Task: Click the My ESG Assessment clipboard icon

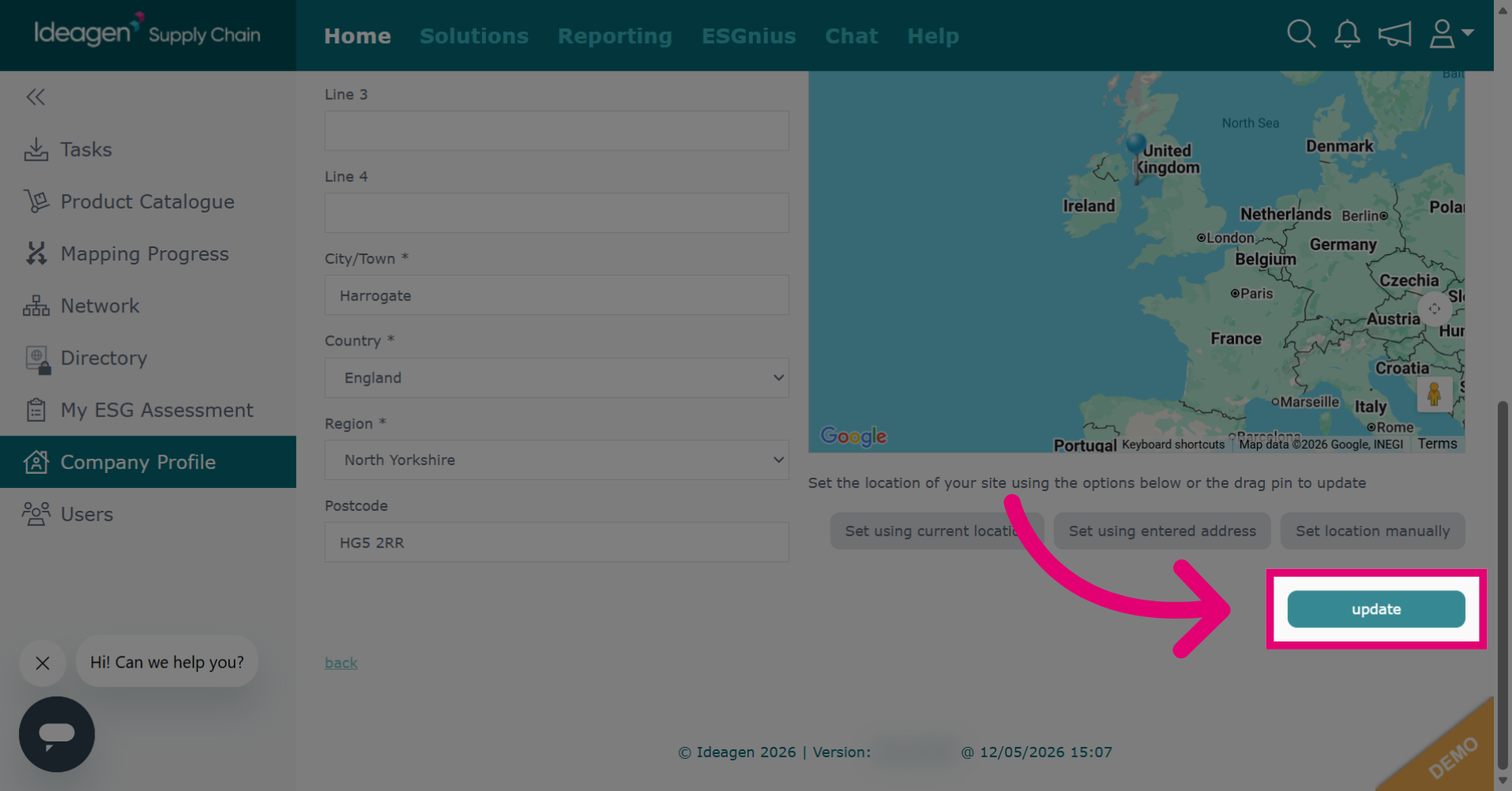Action: click(x=36, y=410)
